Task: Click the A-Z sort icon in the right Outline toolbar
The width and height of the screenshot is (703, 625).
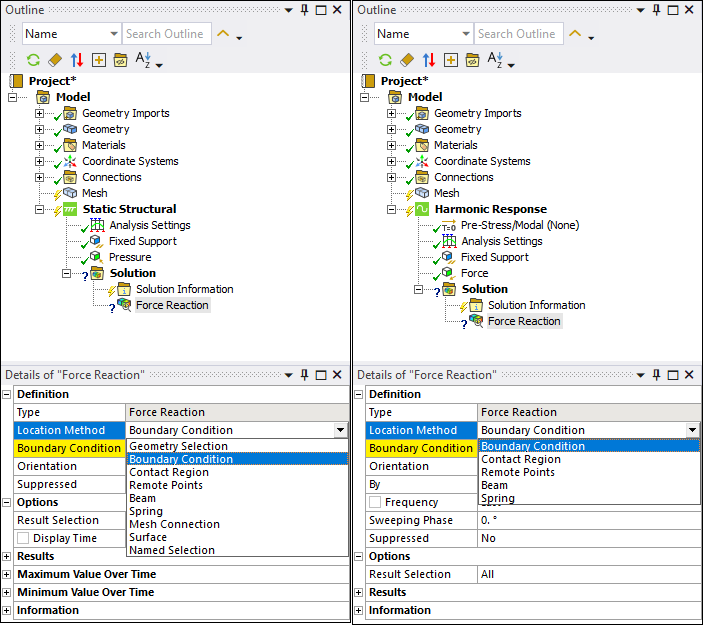Action: click(x=495, y=60)
